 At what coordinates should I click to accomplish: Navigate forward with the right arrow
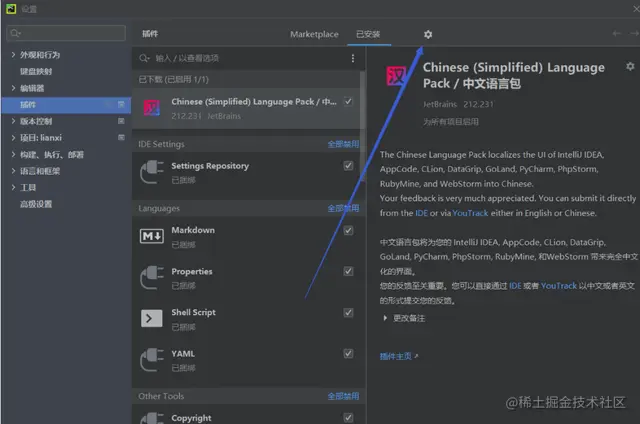click(634, 33)
